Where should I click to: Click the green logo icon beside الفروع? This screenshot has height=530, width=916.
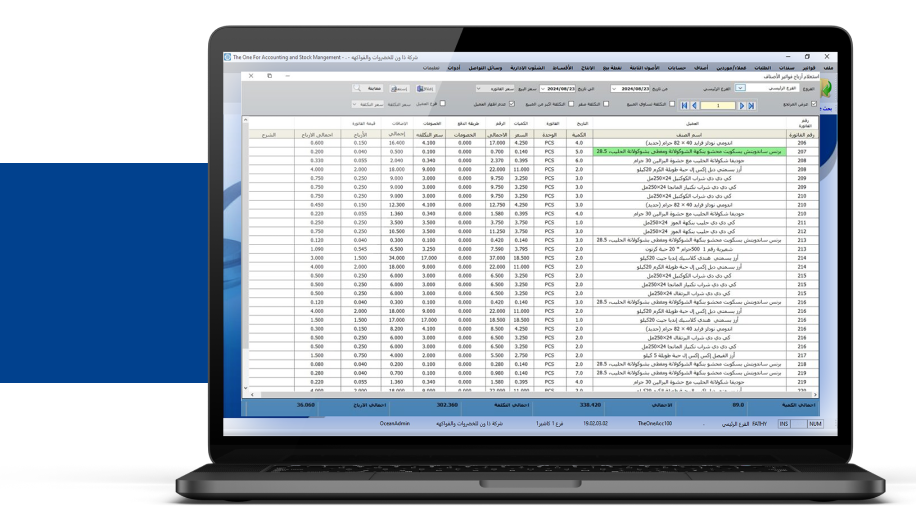coord(827,89)
